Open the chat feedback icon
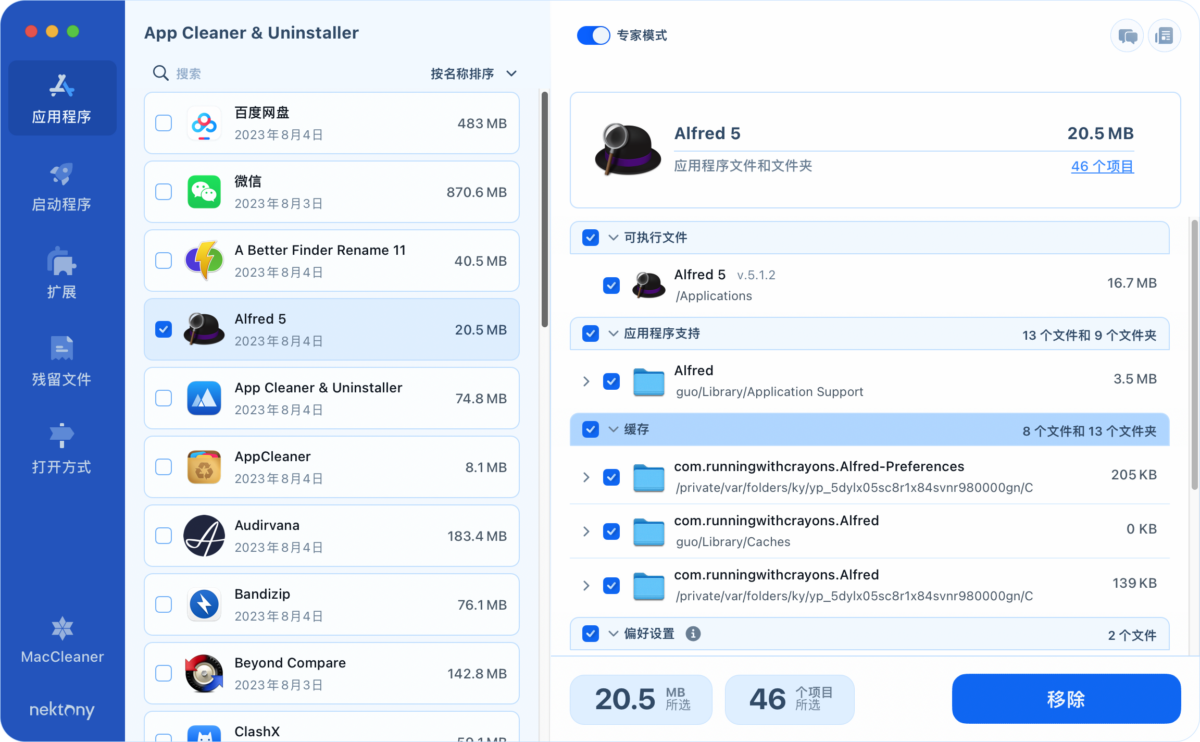This screenshot has height=742, width=1200. coord(1128,36)
